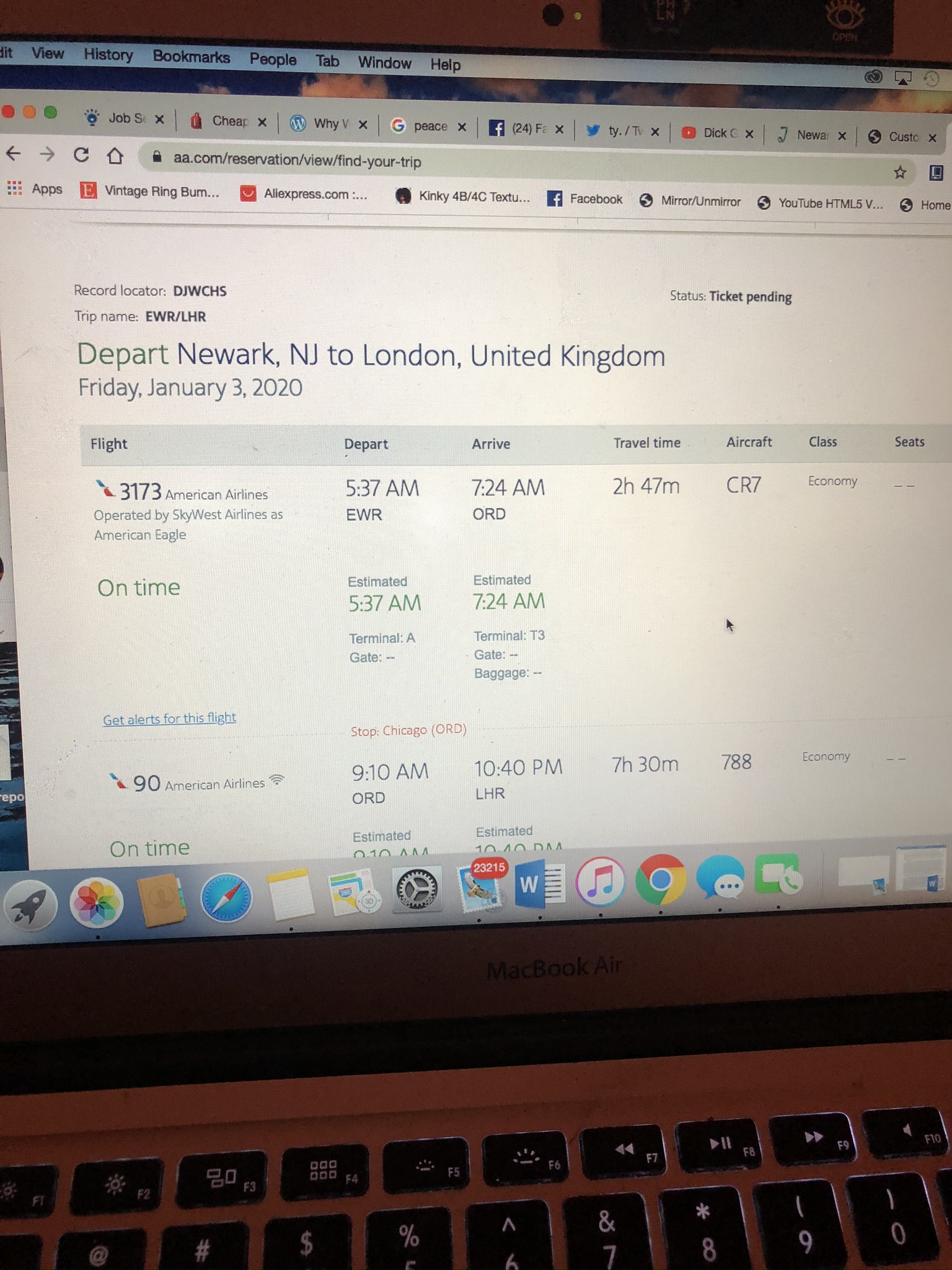Open the Aliexpress.com bookmark
Viewport: 952px width, 1270px height.
pos(304,194)
